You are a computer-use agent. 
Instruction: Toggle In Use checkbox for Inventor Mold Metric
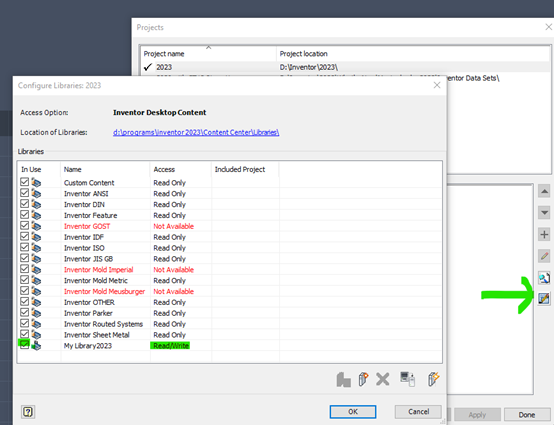24,280
